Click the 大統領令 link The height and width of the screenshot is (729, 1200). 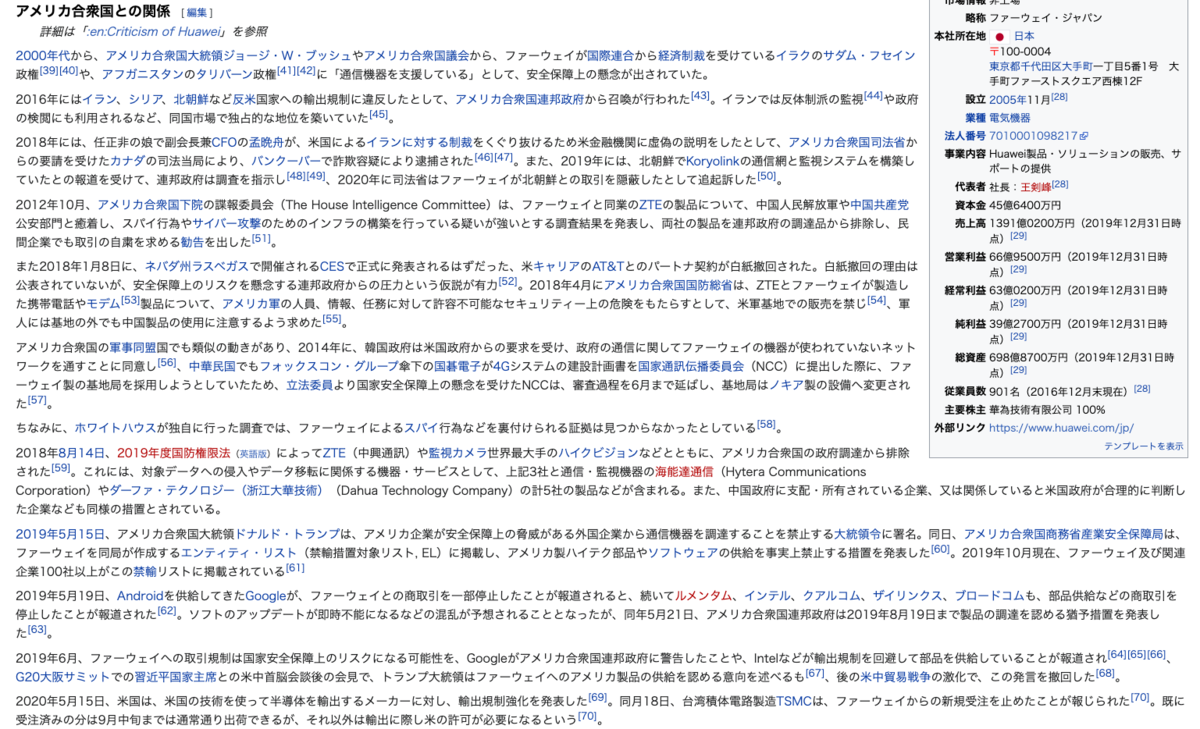coord(859,534)
